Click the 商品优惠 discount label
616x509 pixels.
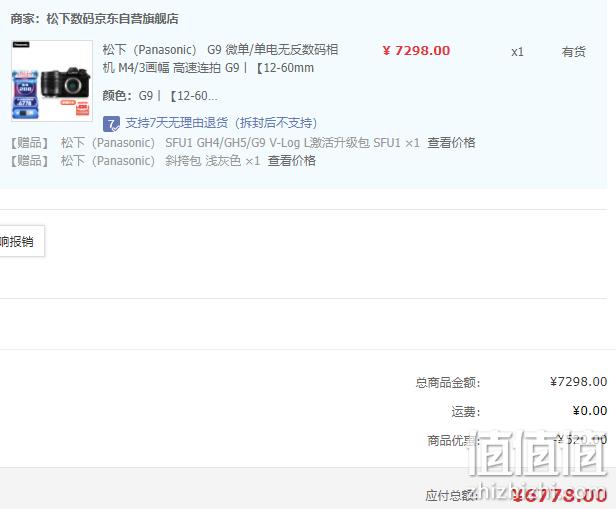[454, 441]
